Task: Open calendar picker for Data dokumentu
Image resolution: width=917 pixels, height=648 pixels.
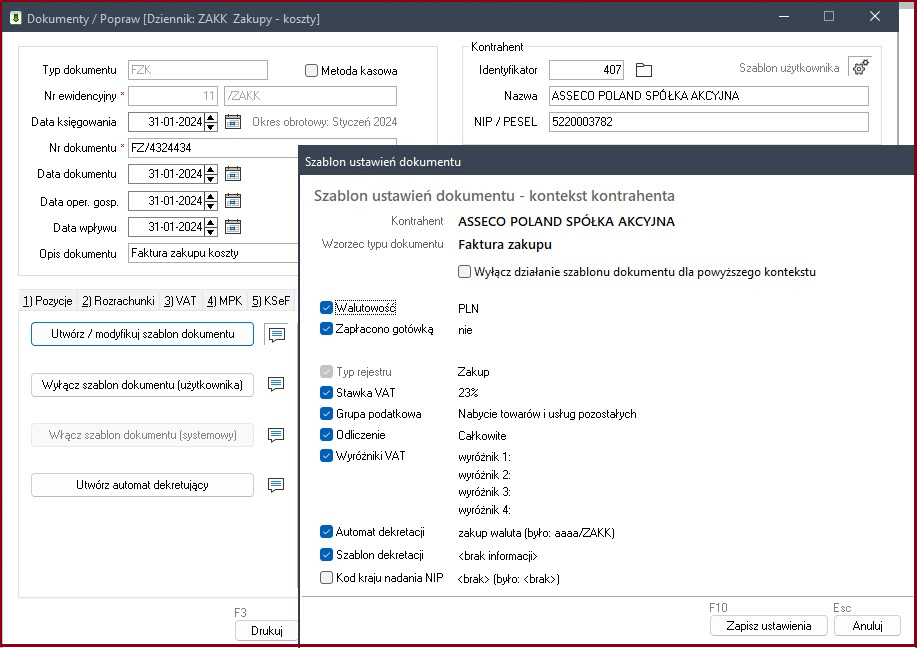Action: tap(233, 174)
